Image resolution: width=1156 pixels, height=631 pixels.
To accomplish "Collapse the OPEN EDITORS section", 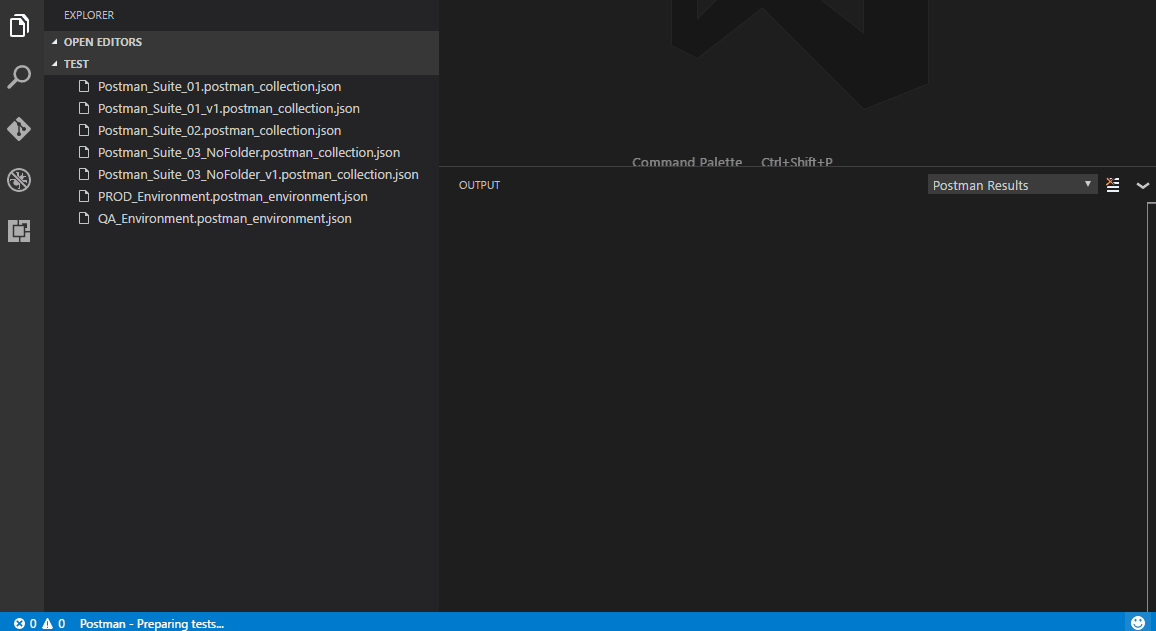I will pos(242,42).
